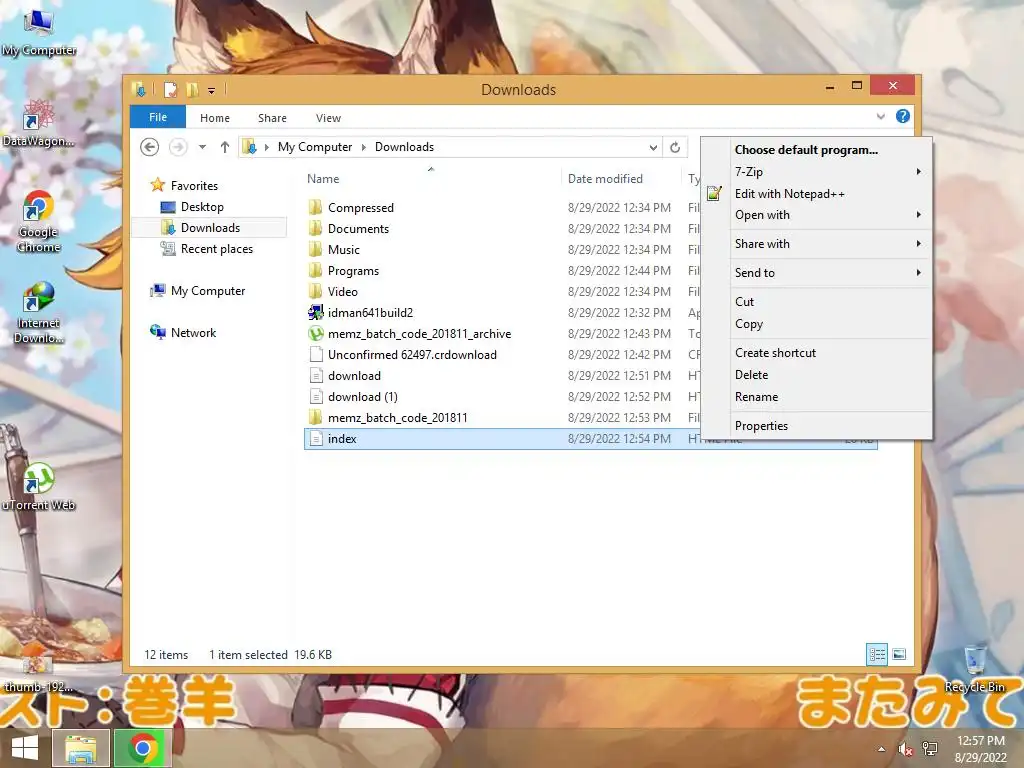Screen dimensions: 1024x768
Task: Open the My Computer desktop icon
Action: click(39, 33)
